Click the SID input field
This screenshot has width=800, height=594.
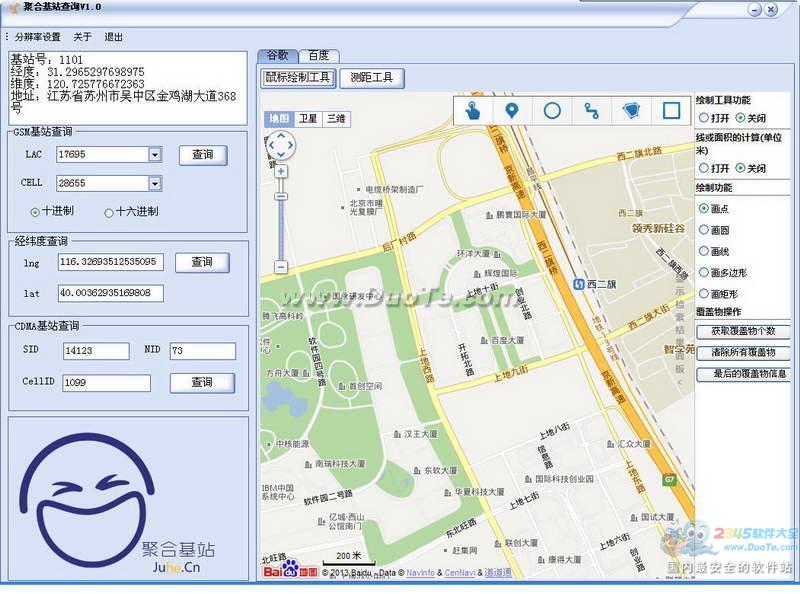pyautogui.click(x=96, y=351)
